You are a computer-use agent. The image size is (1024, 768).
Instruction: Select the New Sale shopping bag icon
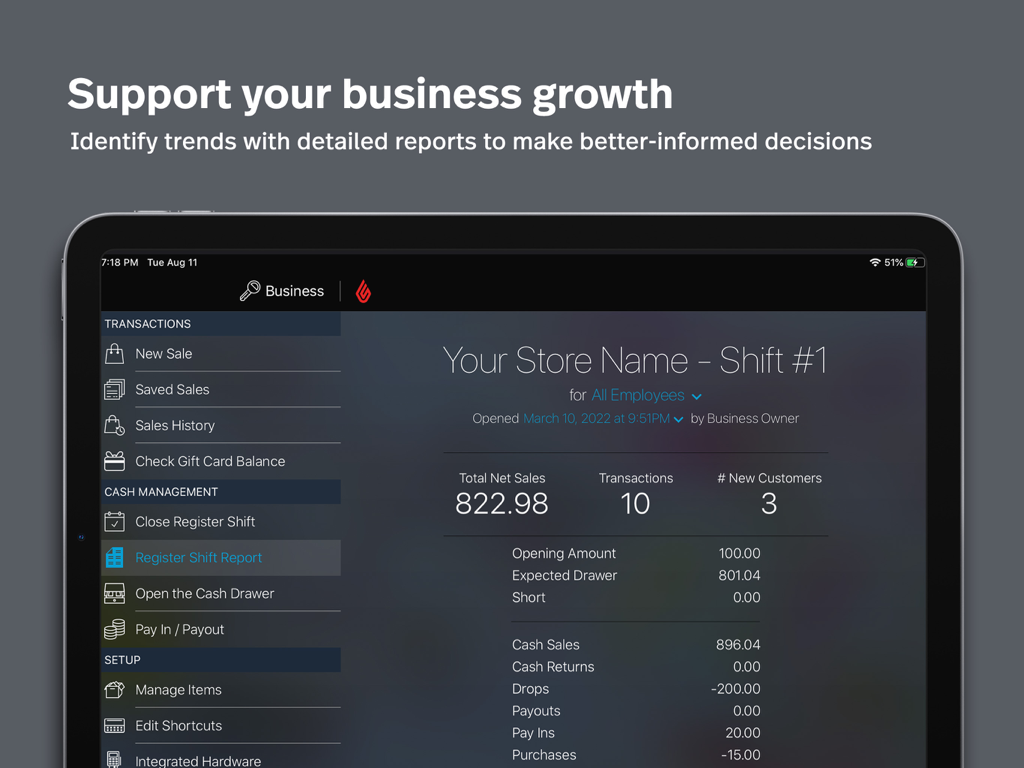click(x=115, y=353)
